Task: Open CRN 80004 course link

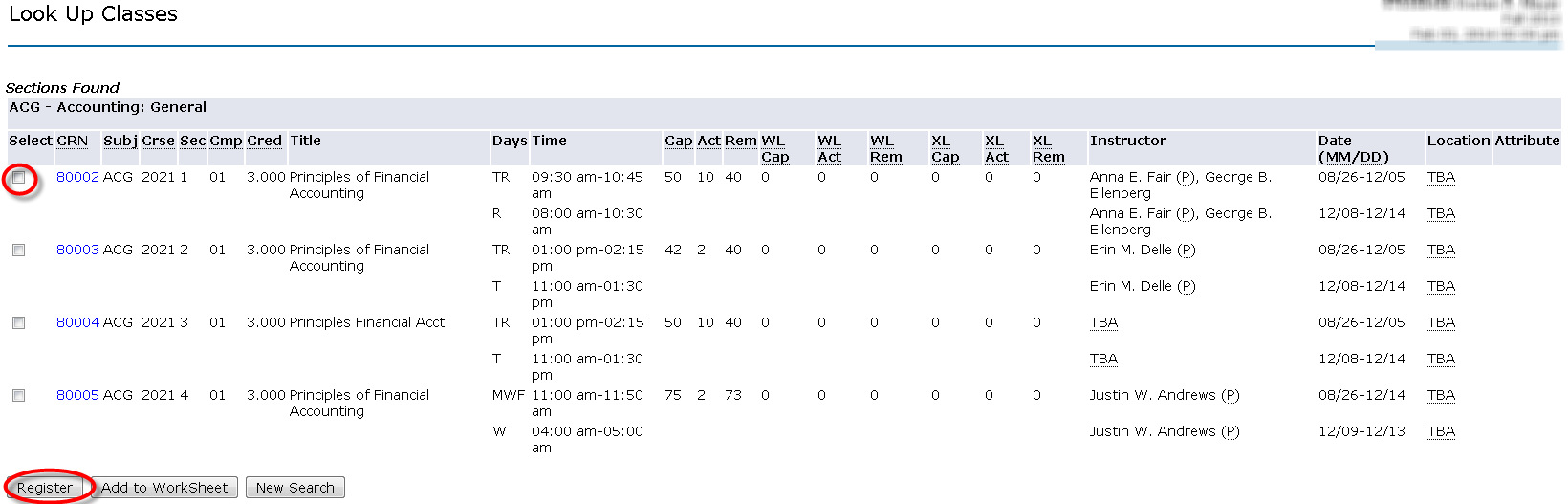Action: click(77, 322)
